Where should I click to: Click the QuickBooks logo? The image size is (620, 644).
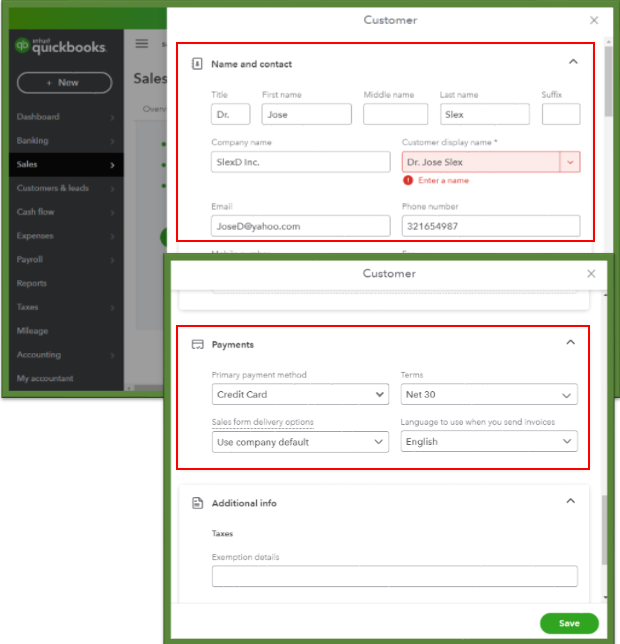(x=60, y=46)
